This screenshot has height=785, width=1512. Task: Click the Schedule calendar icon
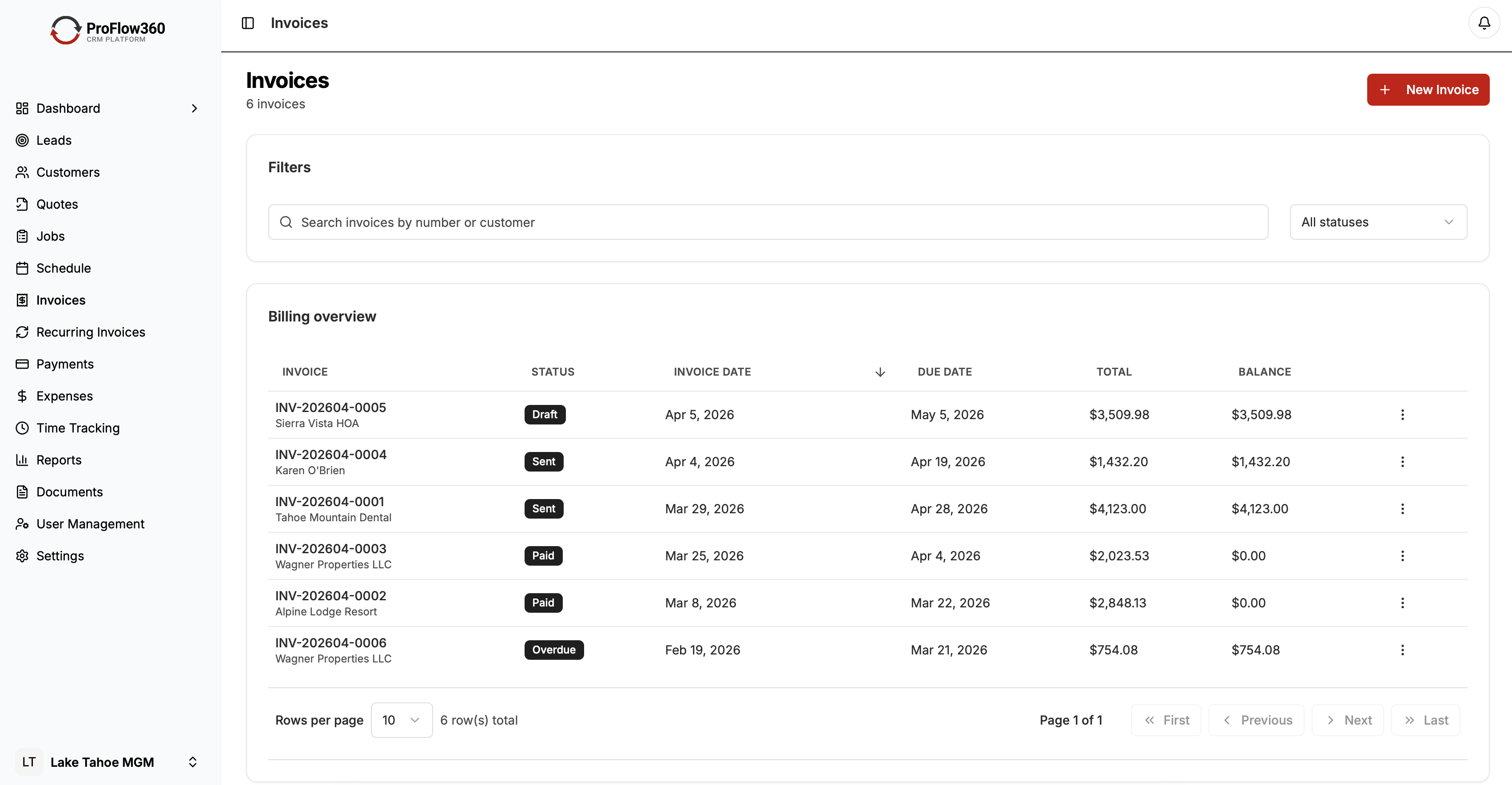(x=22, y=268)
